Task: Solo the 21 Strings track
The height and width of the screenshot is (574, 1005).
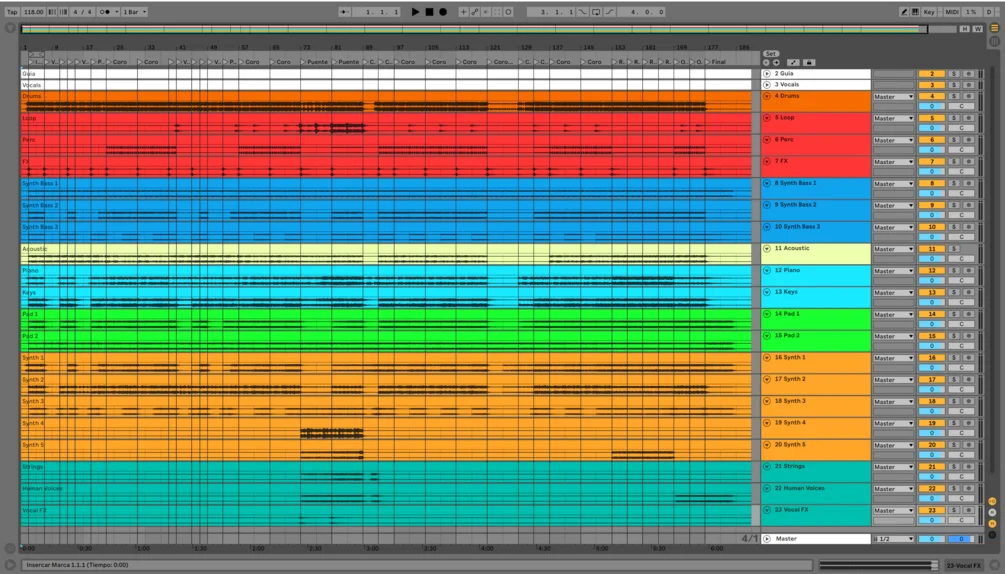Action: 954,466
